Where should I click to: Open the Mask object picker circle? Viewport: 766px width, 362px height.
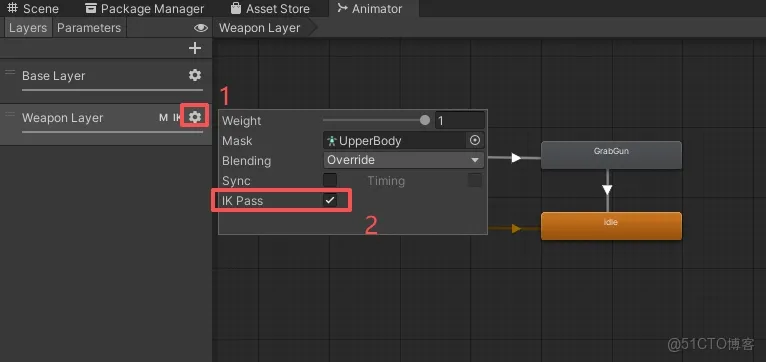pyautogui.click(x=475, y=141)
